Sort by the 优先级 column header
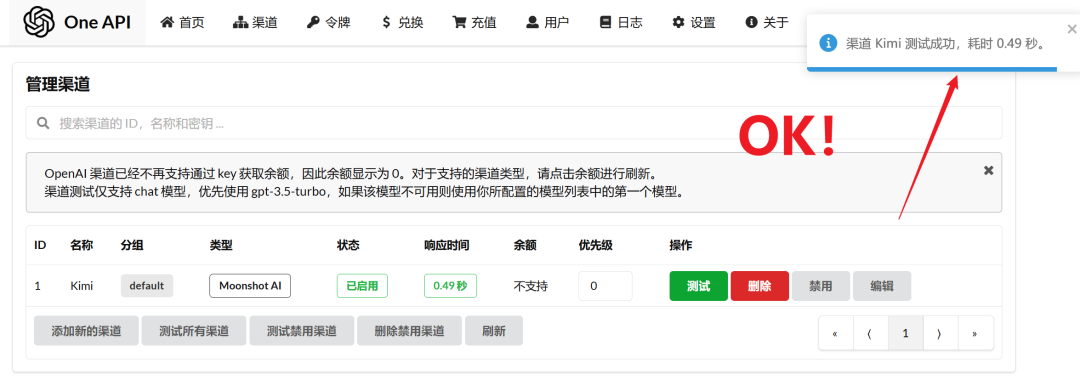The image size is (1080, 385). pyautogui.click(x=596, y=245)
